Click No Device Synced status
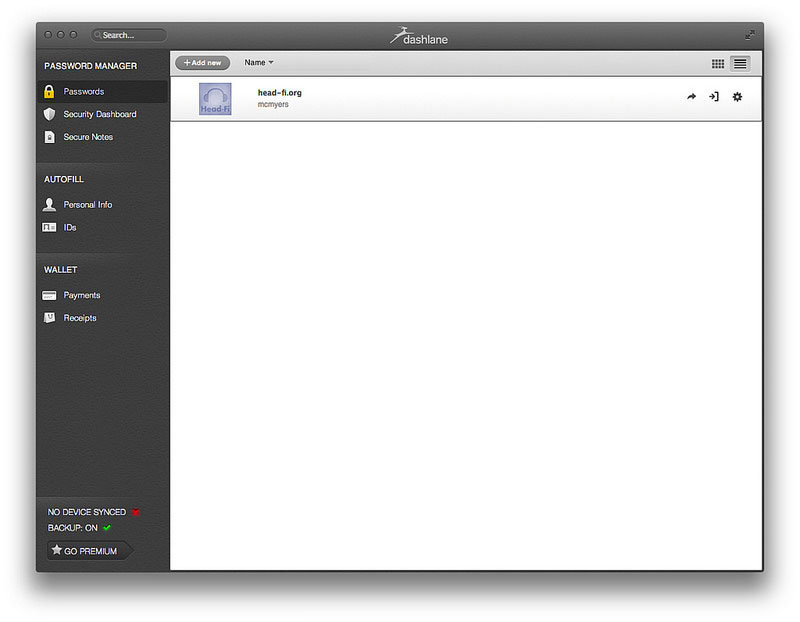The width and height of the screenshot is (800, 622). point(87,512)
